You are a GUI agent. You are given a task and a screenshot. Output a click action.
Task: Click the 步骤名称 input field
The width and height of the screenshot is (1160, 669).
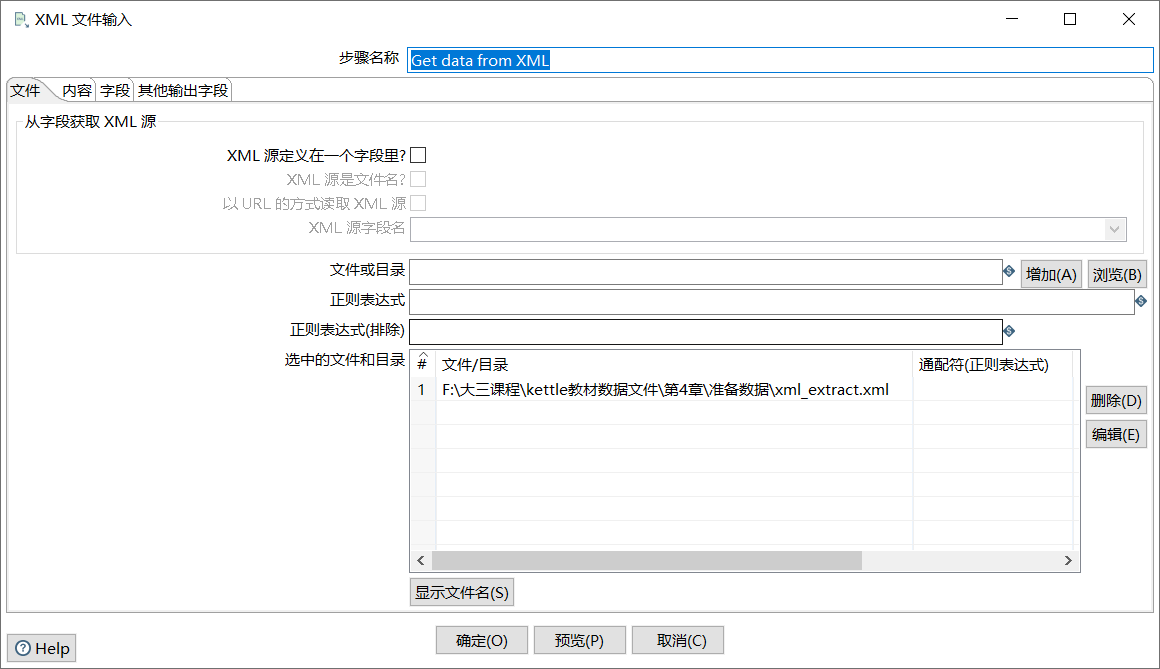780,60
